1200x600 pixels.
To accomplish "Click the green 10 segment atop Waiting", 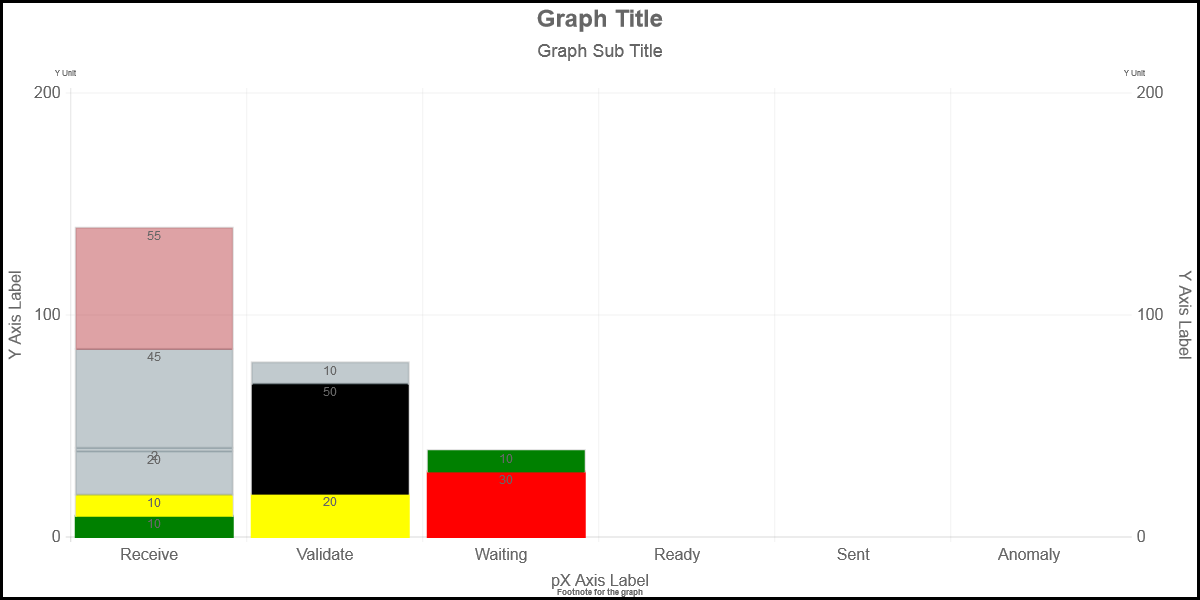I will [x=506, y=461].
